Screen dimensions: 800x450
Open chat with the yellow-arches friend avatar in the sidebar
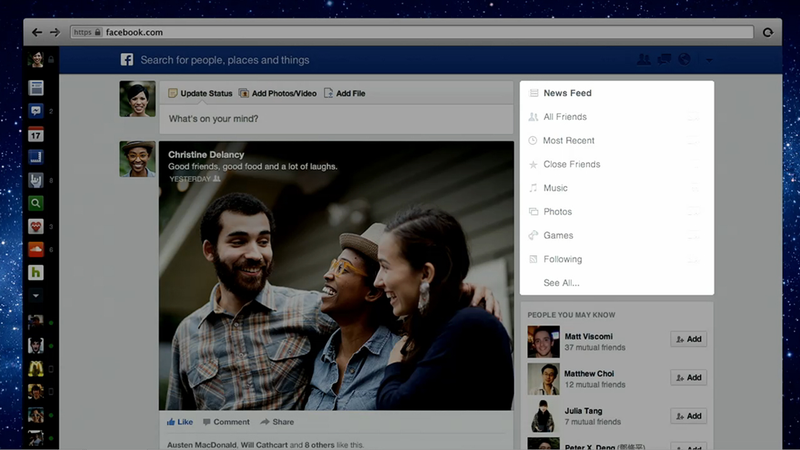pos(36,368)
